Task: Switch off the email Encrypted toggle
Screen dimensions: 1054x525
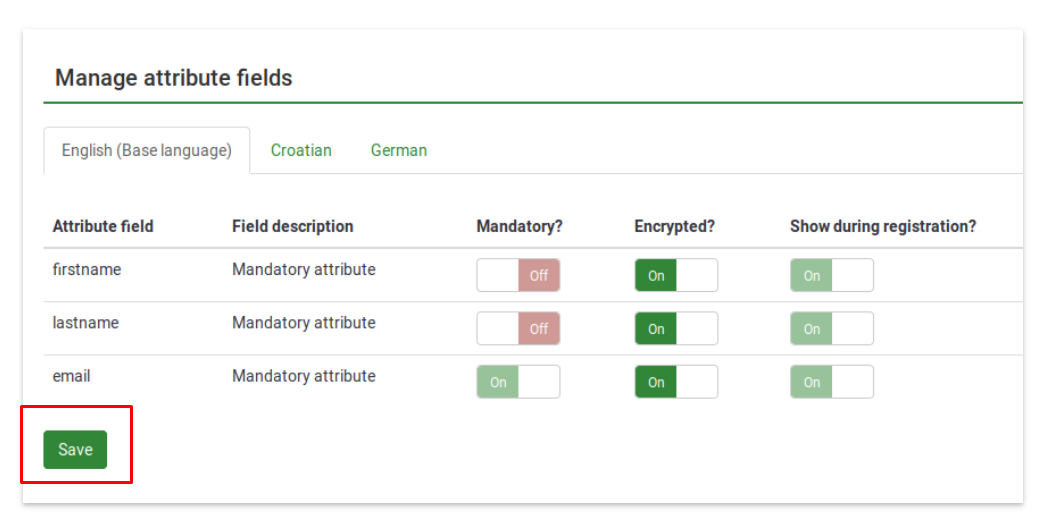Action: point(676,382)
